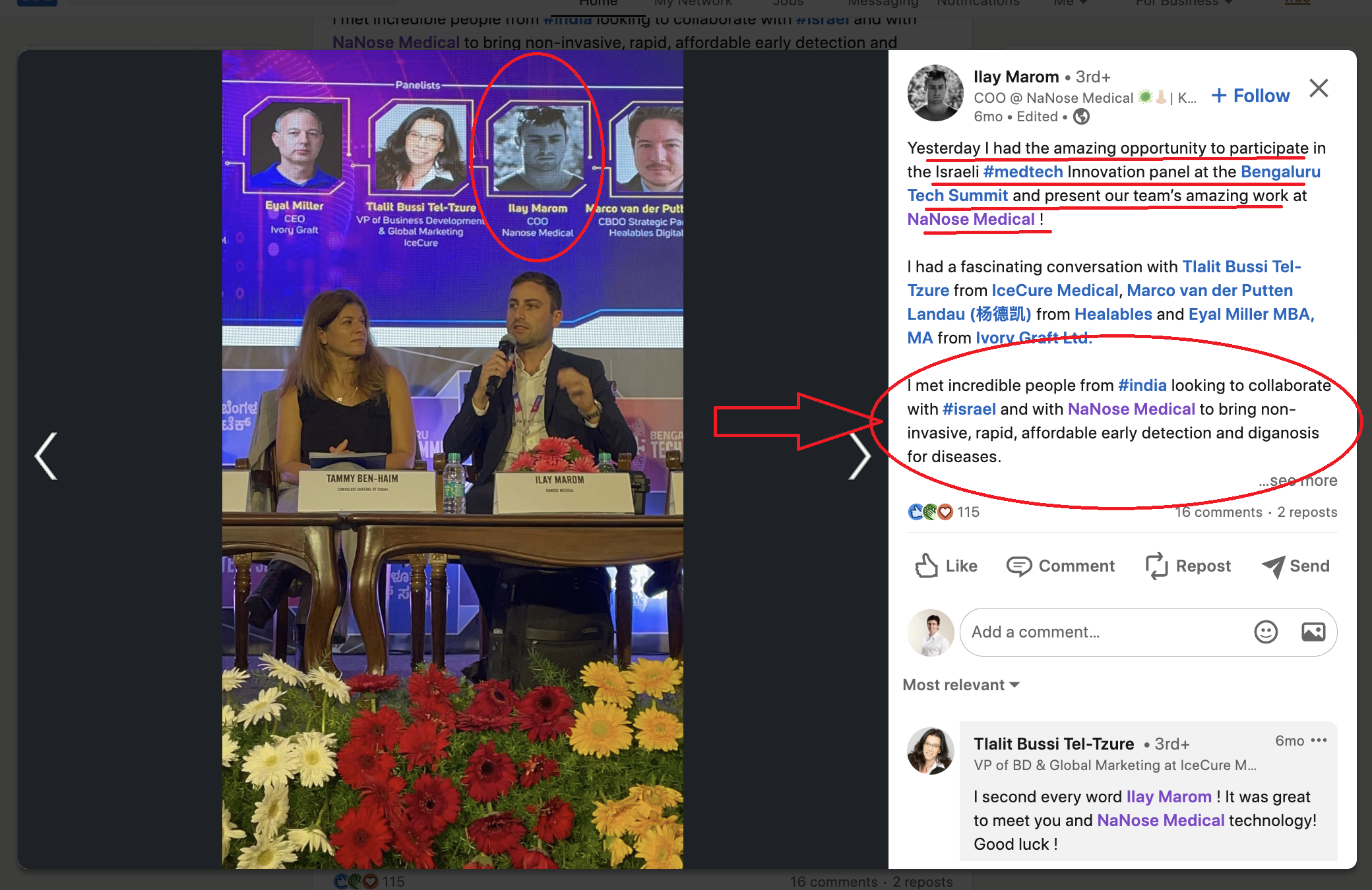The height and width of the screenshot is (890, 1372).
Task: Repost this post using Repost button
Action: coord(1188,566)
